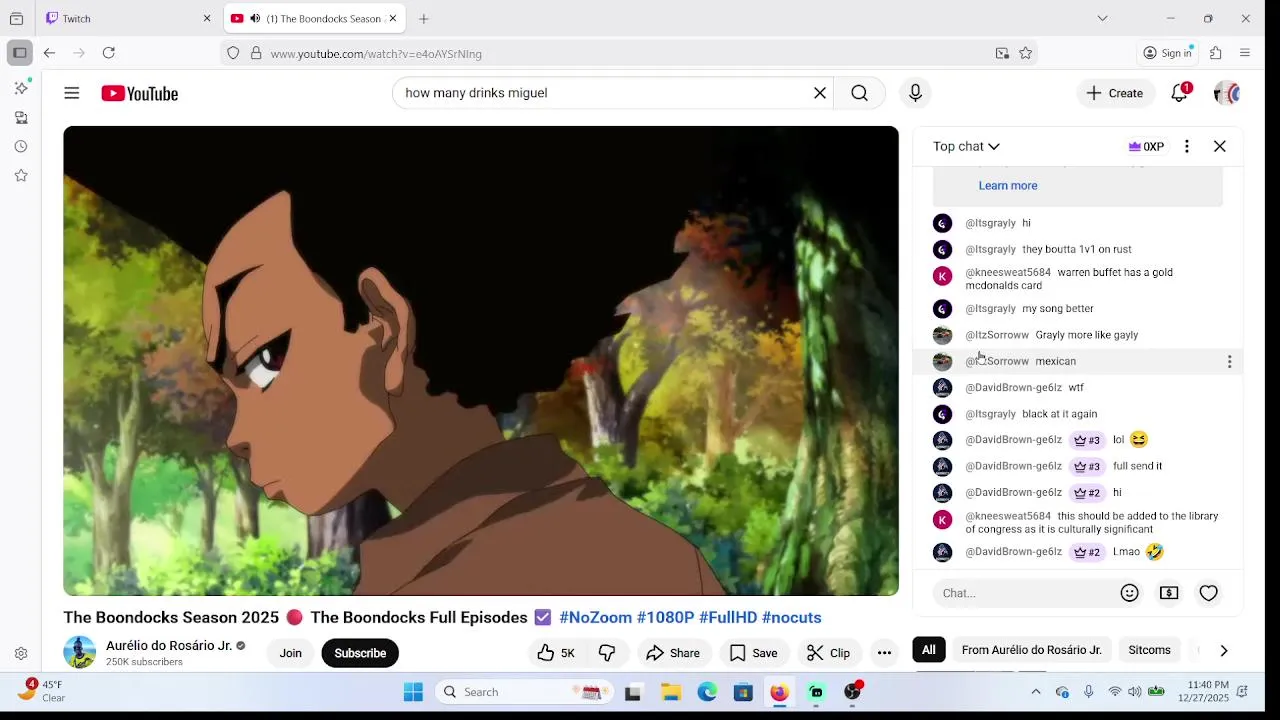Open Firefox application menu
Viewport: 1280px width, 720px height.
click(1245, 53)
